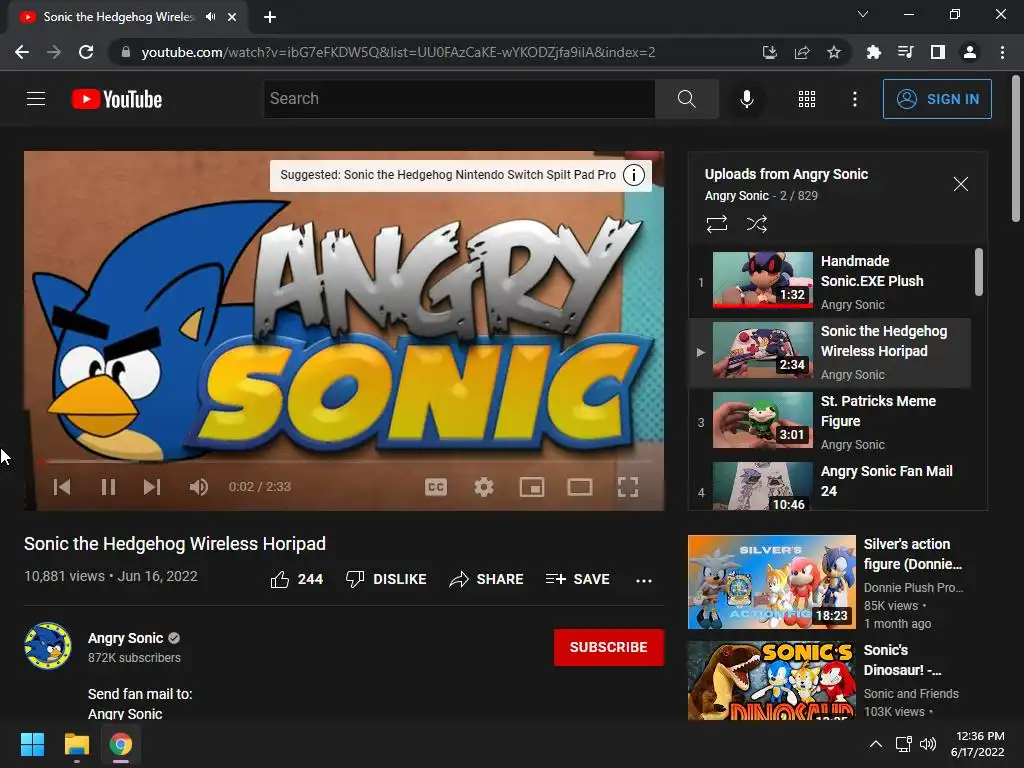Open the Angry Sonic channel avatar

(x=48, y=647)
